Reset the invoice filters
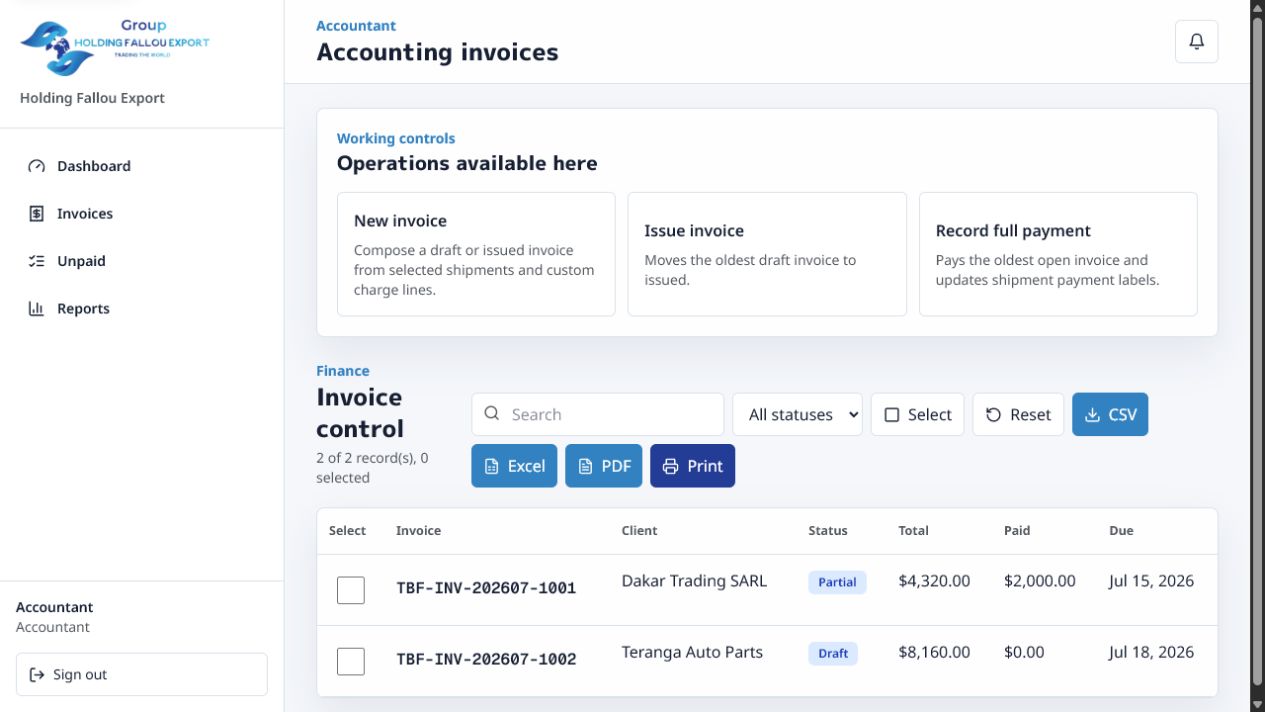Screen dimensions: 1265x712 1018,414
